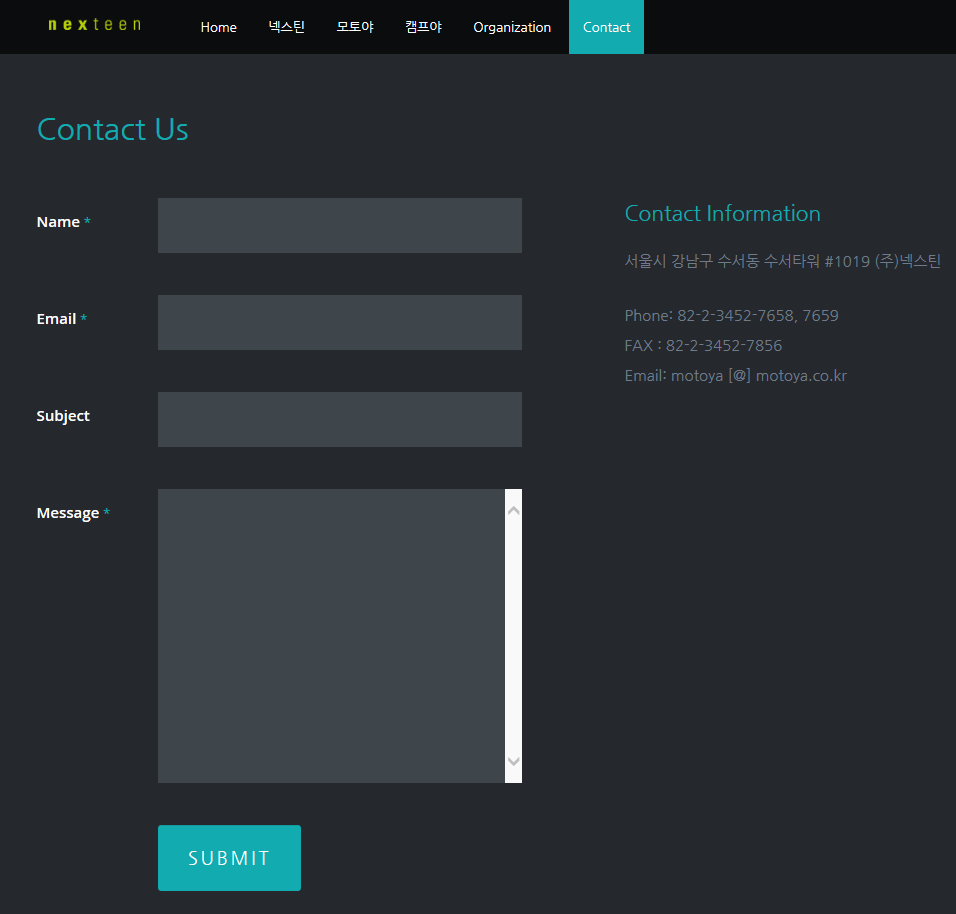Open the 넥스틴 menu item
Screen dimensions: 956x914
[287, 27]
